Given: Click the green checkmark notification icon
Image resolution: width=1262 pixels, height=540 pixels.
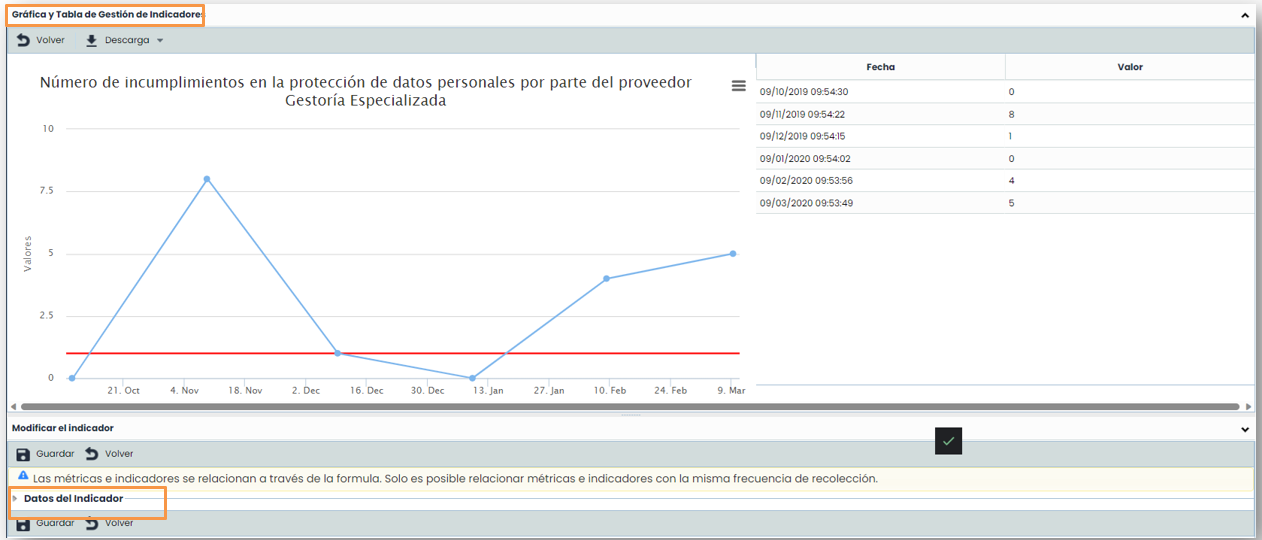Looking at the screenshot, I should pyautogui.click(x=948, y=441).
